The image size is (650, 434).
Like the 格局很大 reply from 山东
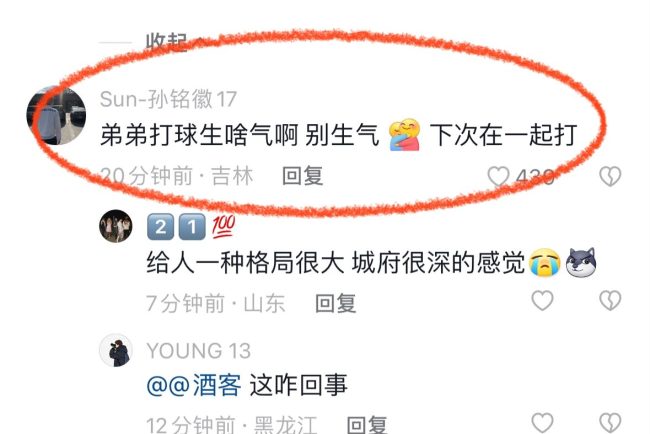(543, 300)
